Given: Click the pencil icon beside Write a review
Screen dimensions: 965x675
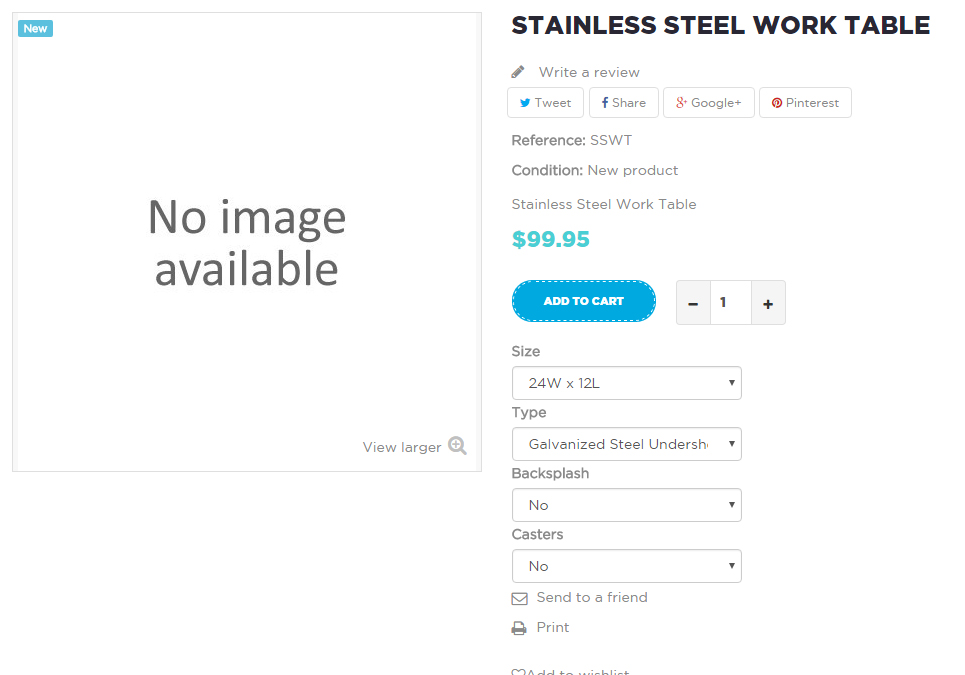Looking at the screenshot, I should point(518,72).
